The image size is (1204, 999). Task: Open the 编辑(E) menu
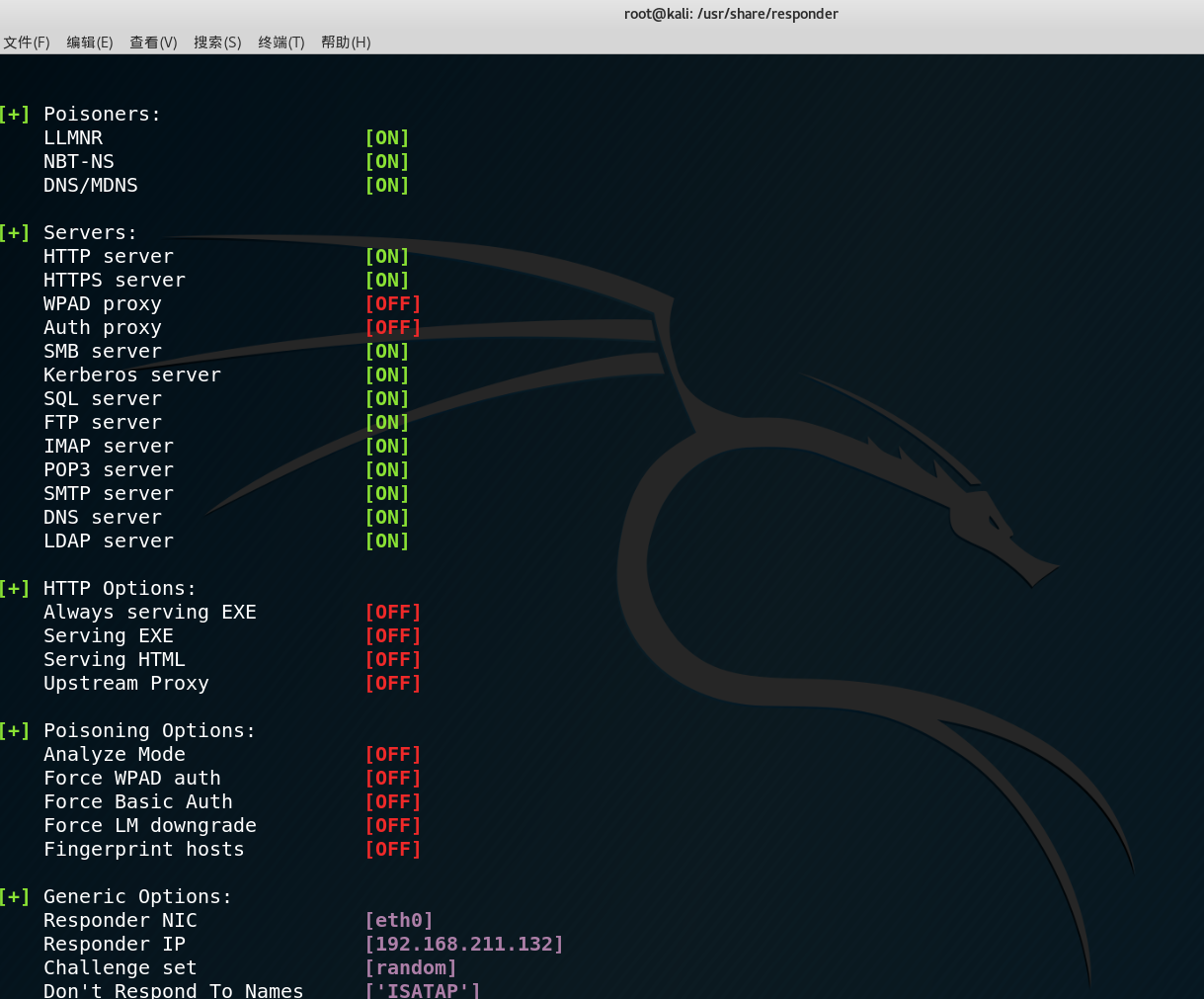[90, 42]
